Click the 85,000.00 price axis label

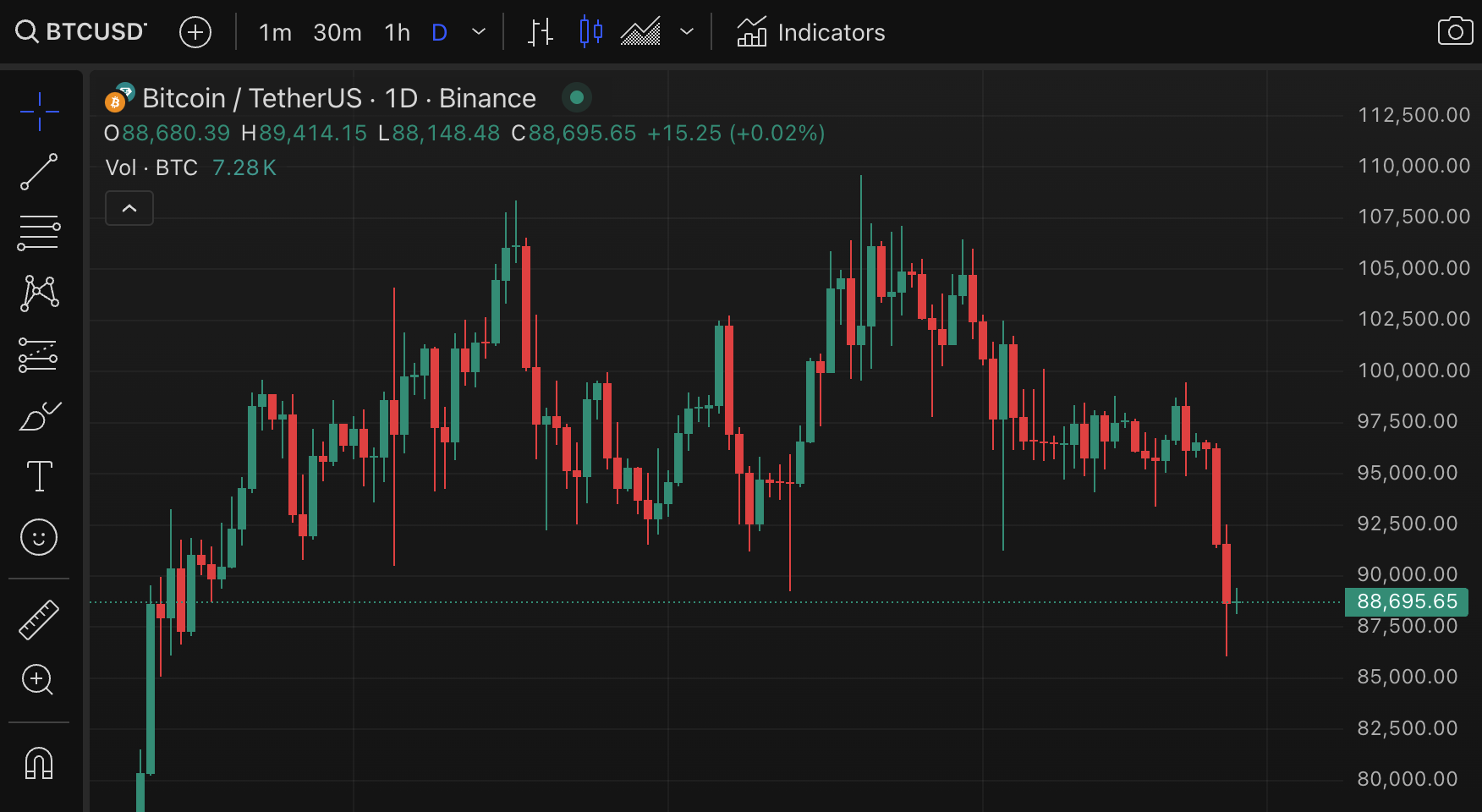[1408, 677]
